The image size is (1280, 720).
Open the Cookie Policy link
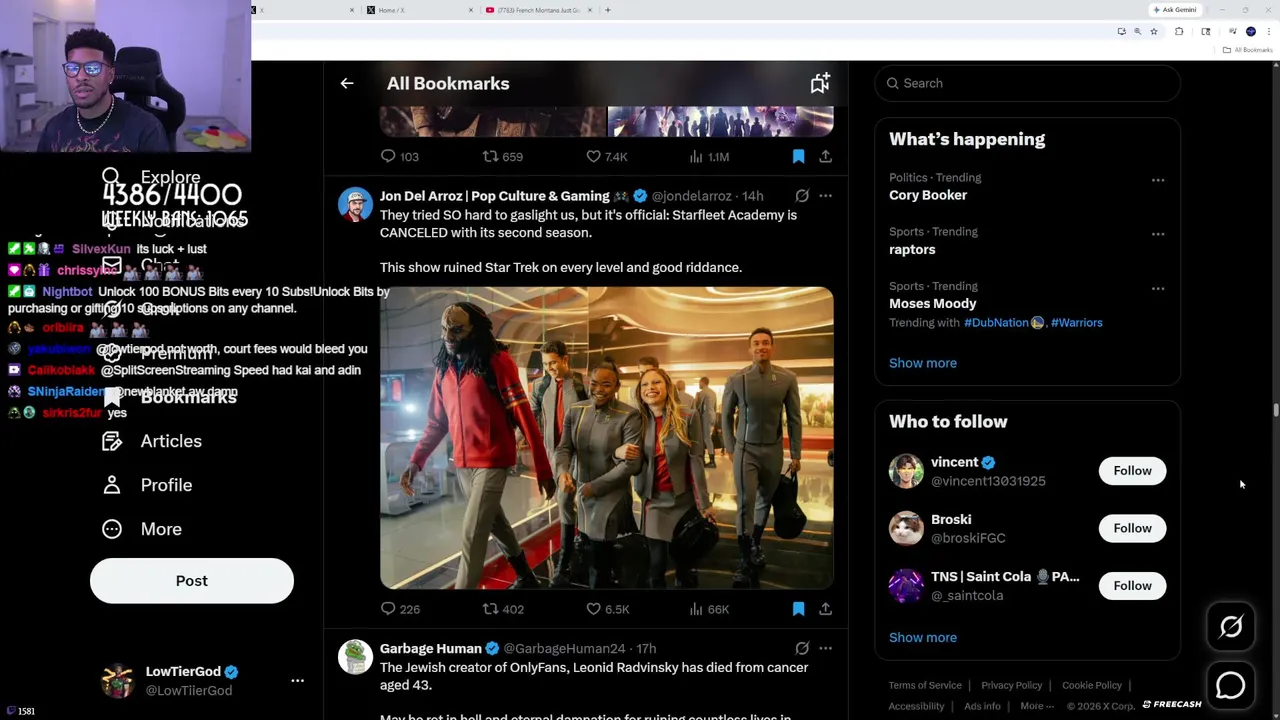tap(1091, 686)
